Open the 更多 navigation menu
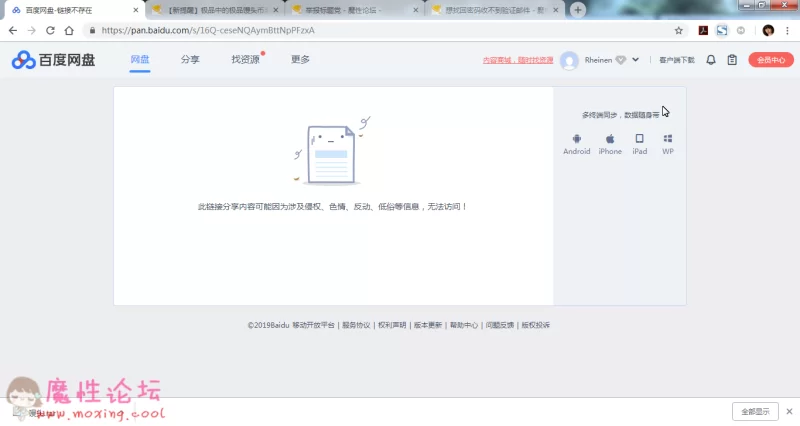This screenshot has height=426, width=800. (x=300, y=60)
